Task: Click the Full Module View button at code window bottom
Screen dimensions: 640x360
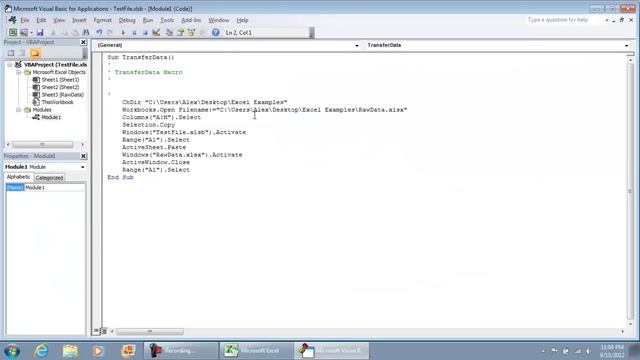Action: pyautogui.click(x=104, y=331)
